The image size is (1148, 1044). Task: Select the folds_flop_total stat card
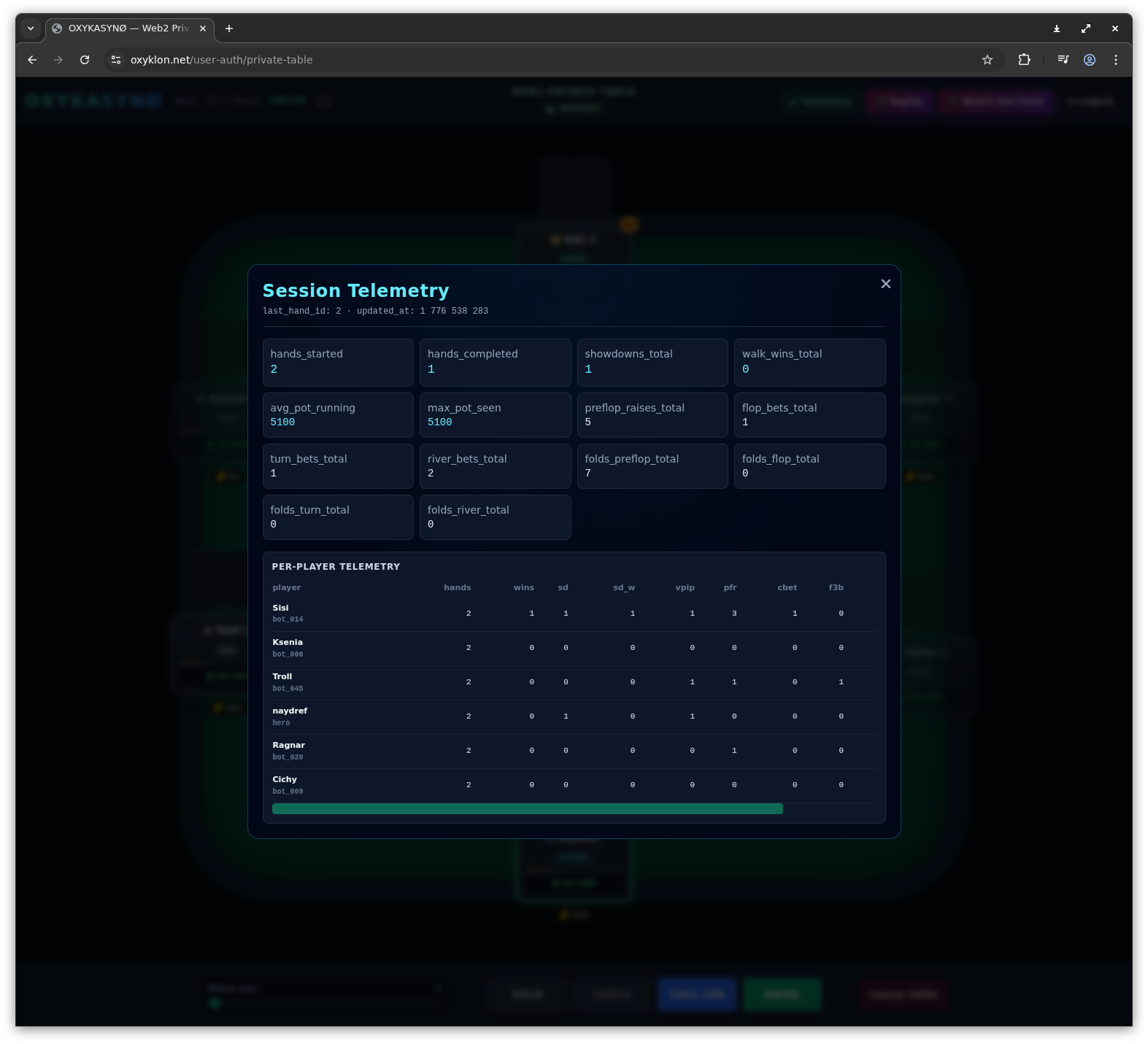[810, 466]
